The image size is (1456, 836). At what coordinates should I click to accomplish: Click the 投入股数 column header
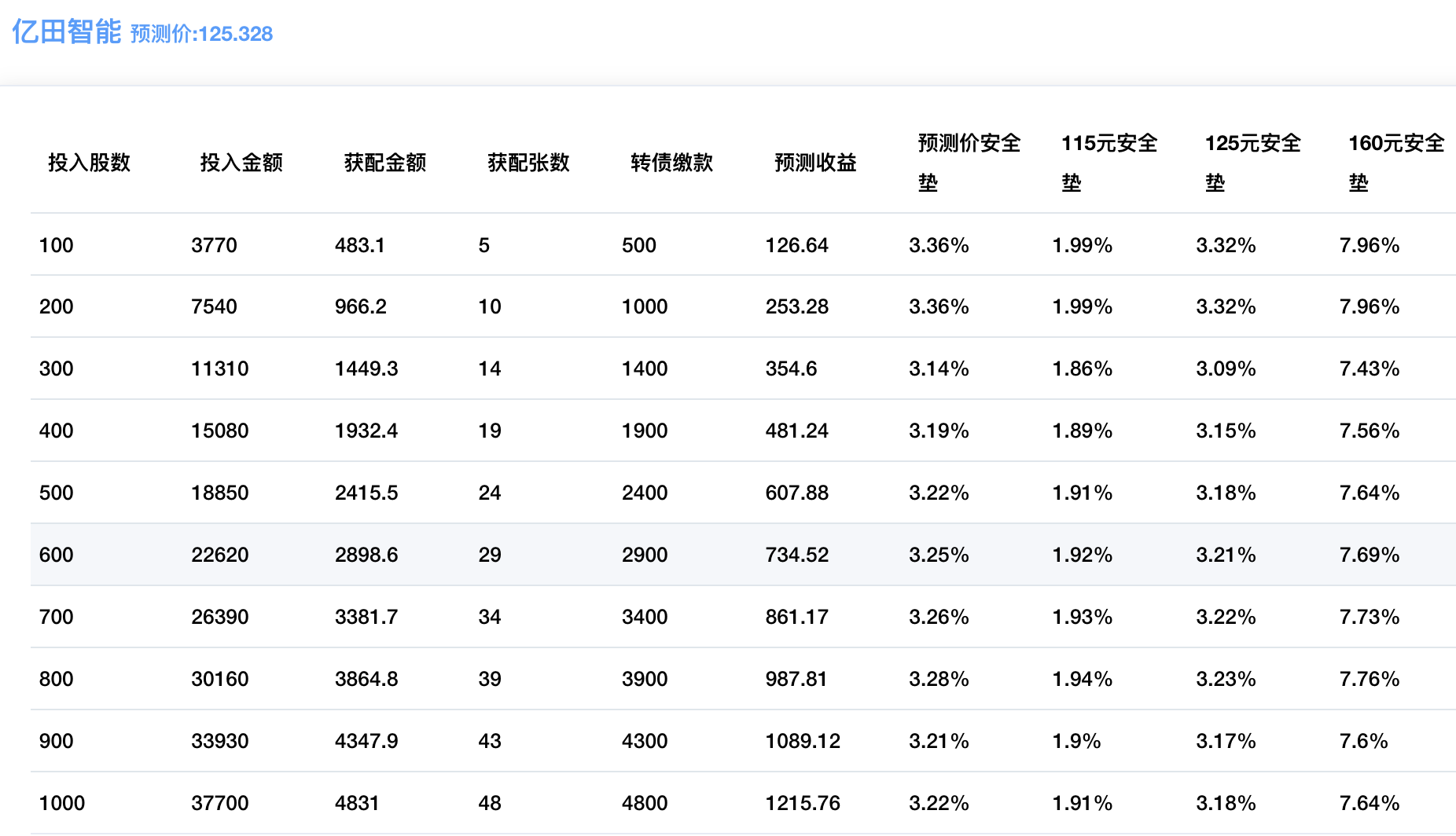pos(89,163)
